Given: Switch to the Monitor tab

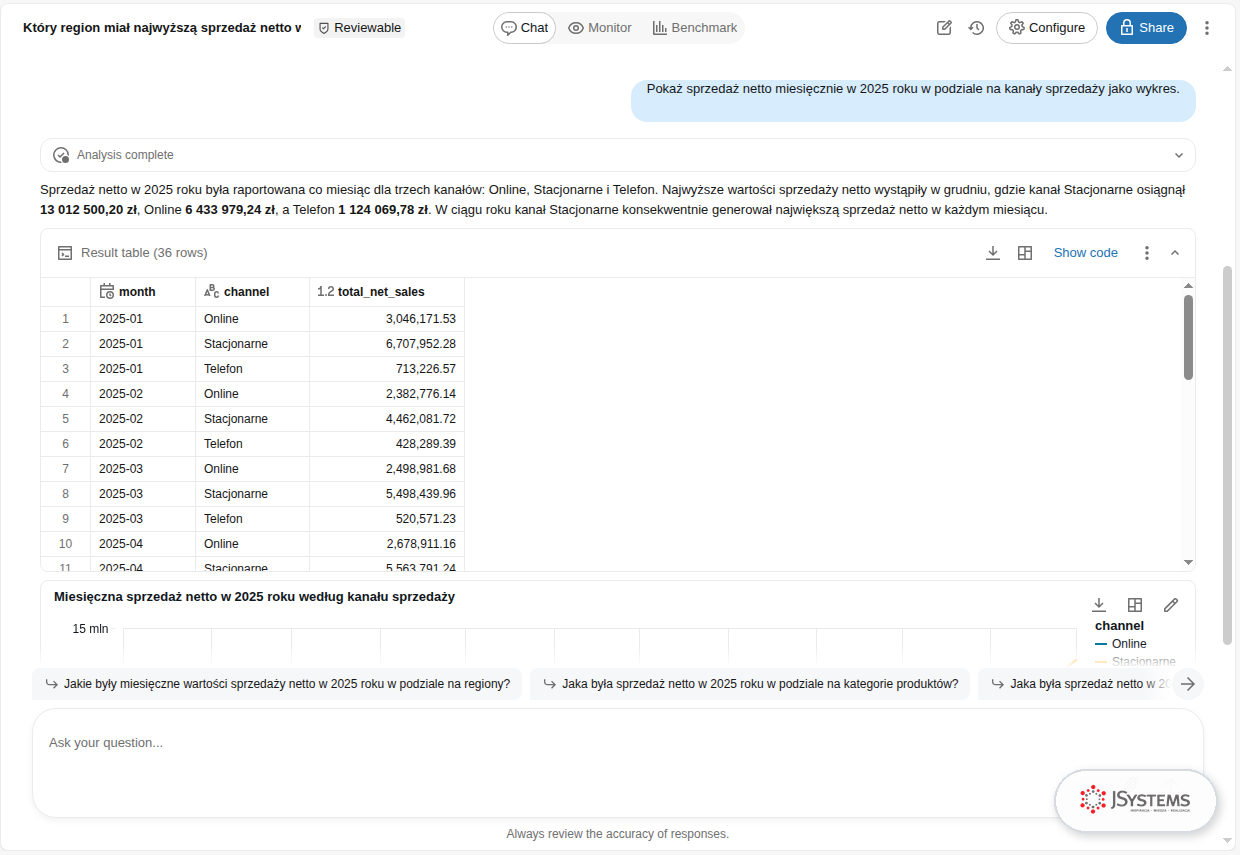Looking at the screenshot, I should [x=600, y=28].
